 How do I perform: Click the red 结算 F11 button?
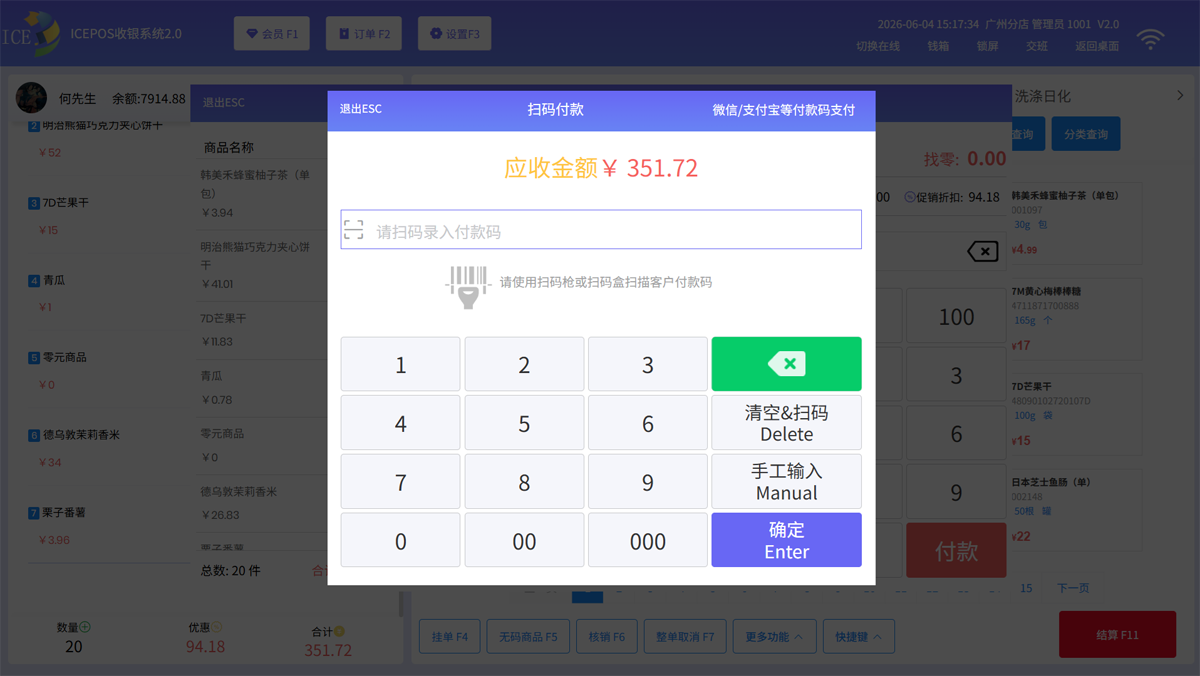1117,634
